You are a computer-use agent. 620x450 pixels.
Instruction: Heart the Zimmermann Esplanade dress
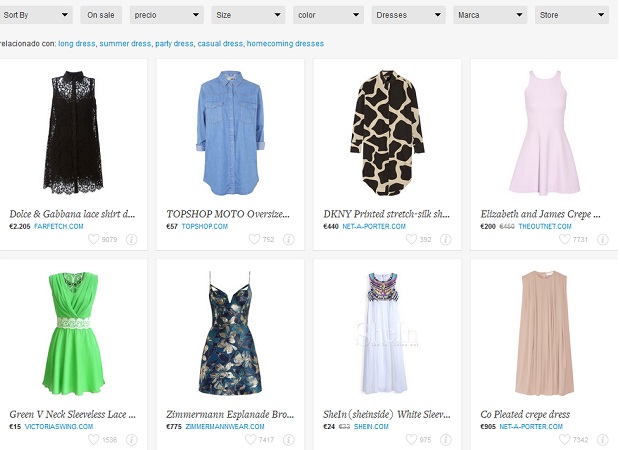[x=251, y=439]
